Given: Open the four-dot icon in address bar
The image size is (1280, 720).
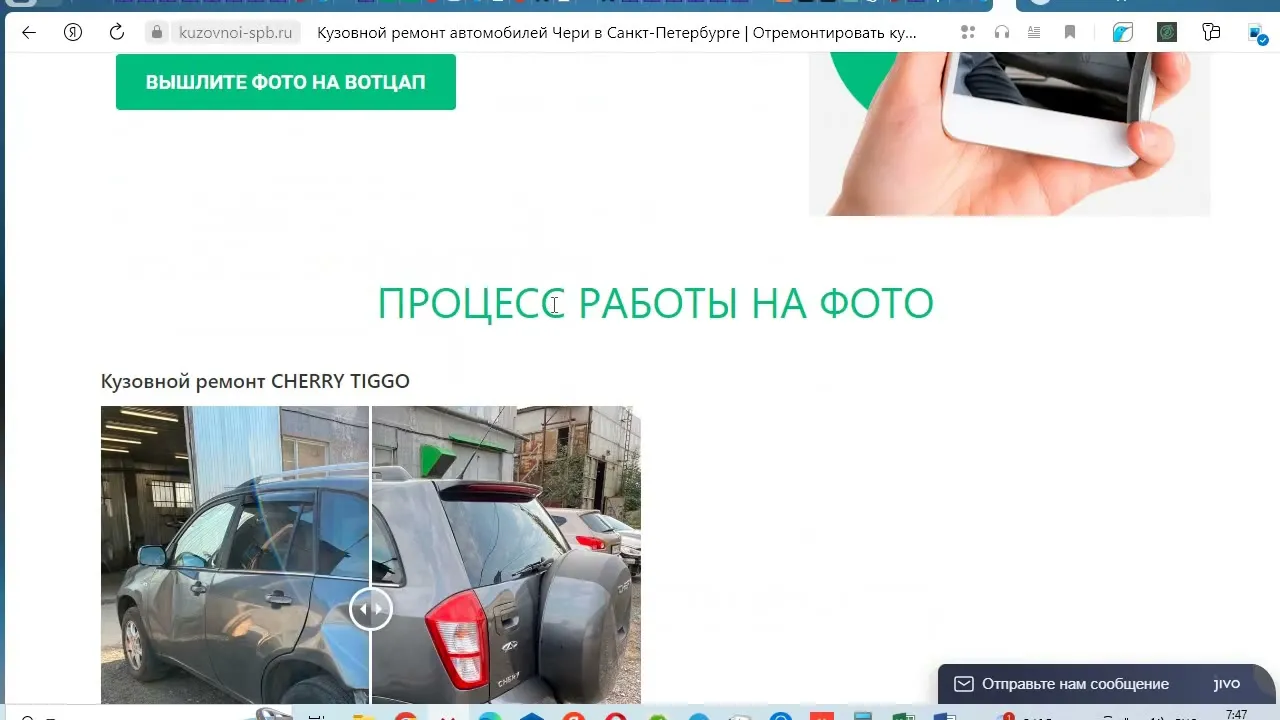Looking at the screenshot, I should point(967,32).
